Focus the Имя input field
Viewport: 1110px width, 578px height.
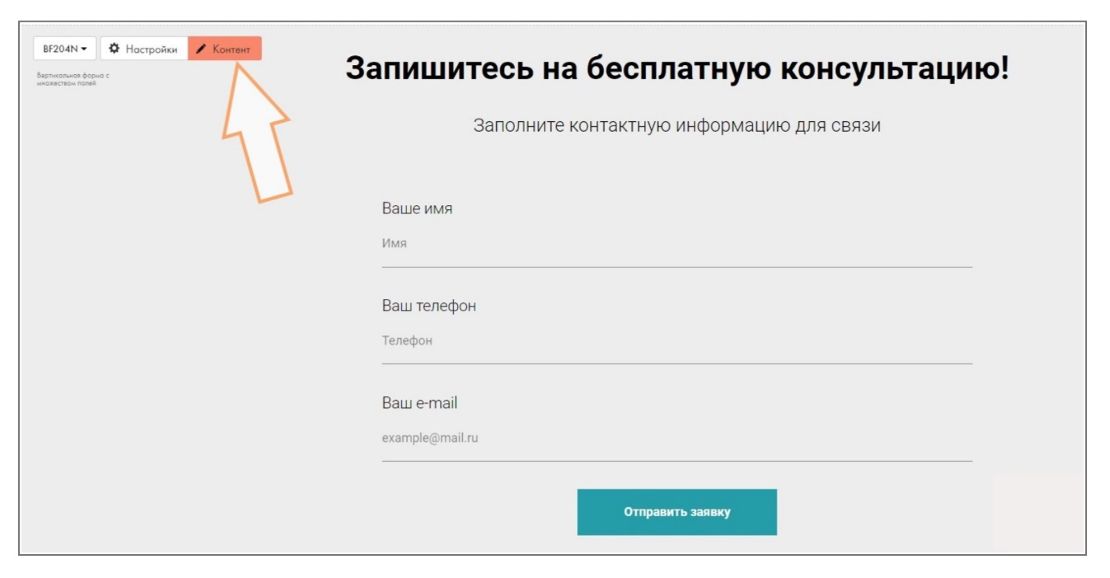676,243
